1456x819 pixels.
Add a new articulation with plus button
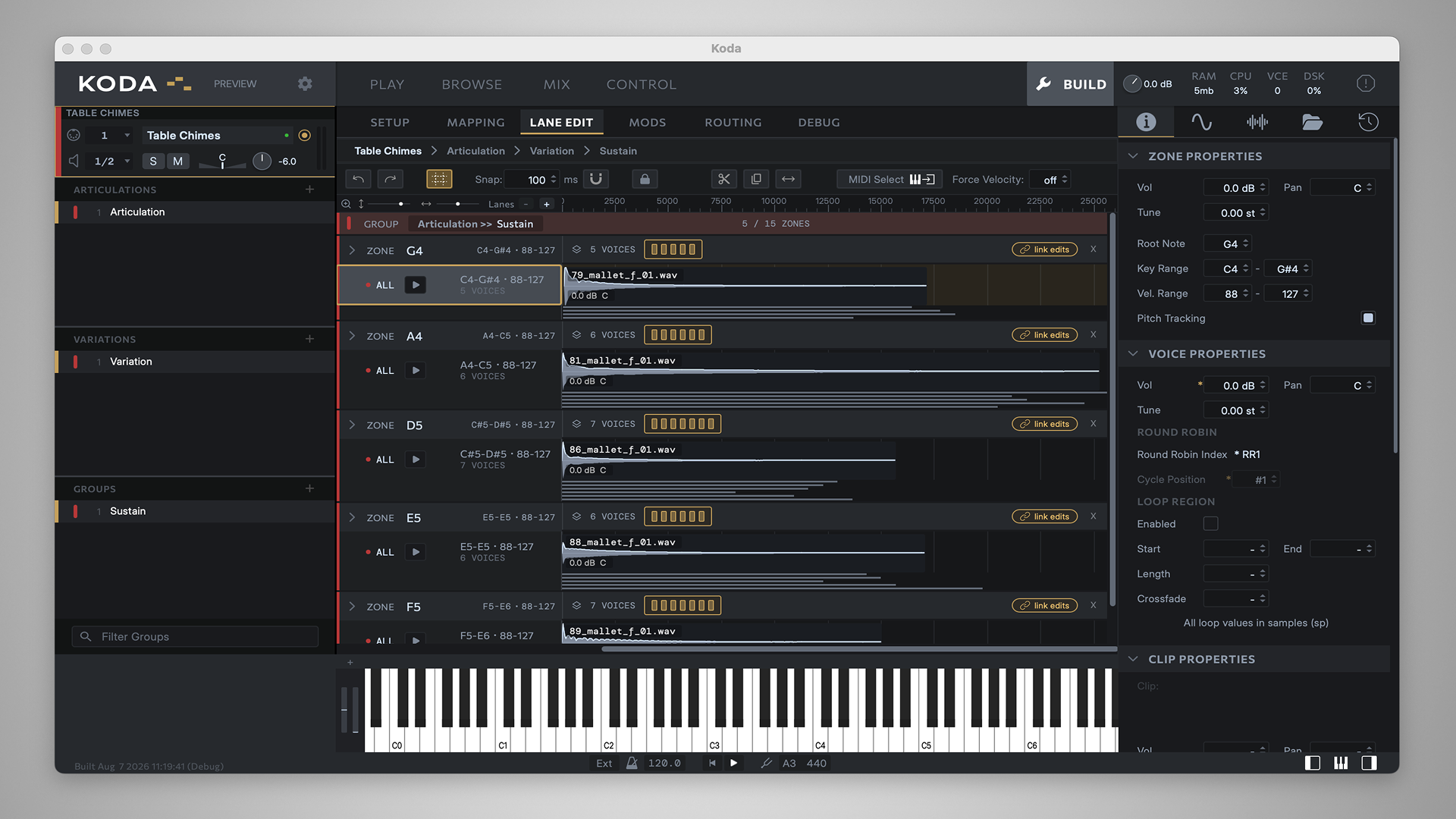point(309,189)
